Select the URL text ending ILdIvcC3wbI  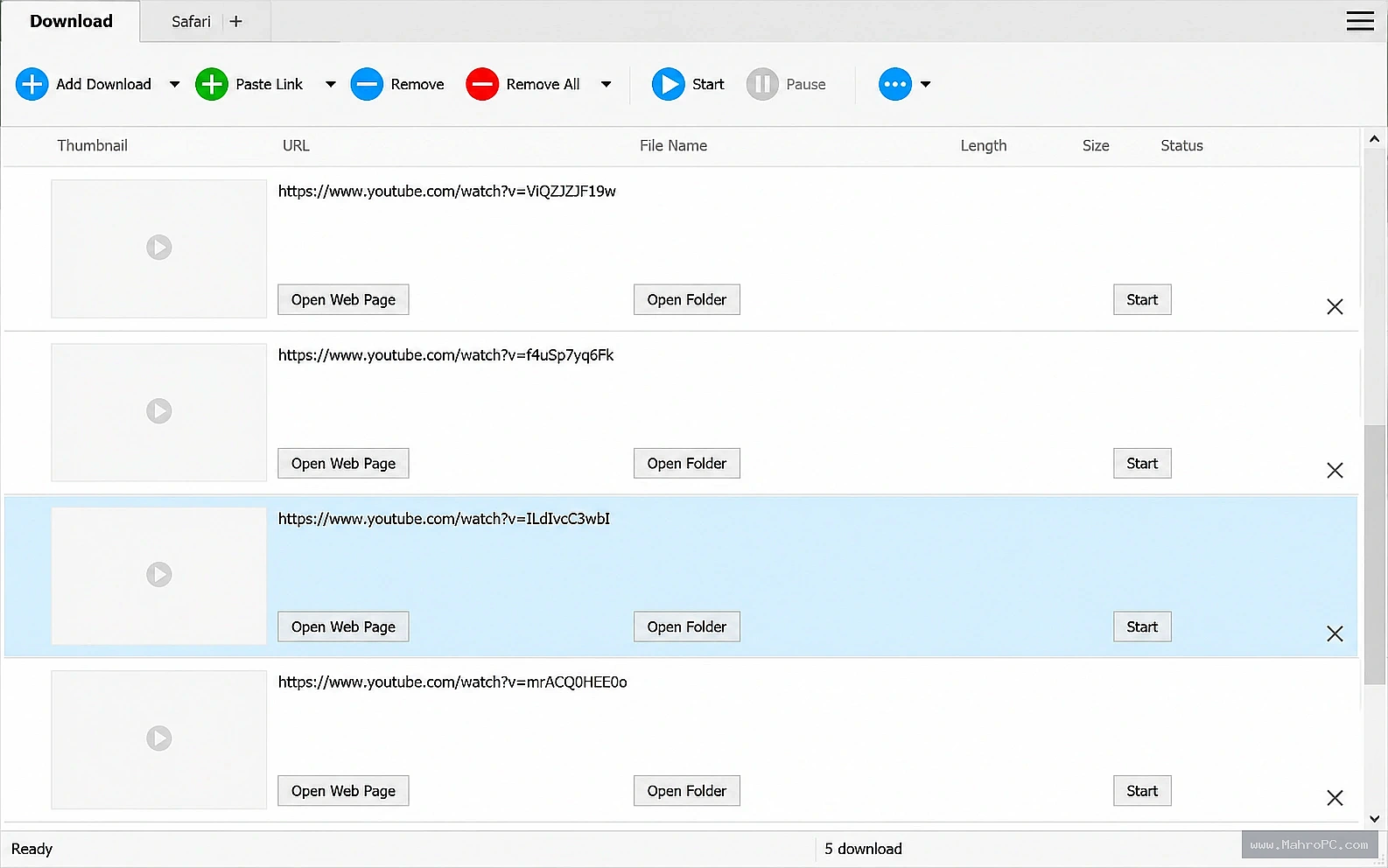[444, 519]
